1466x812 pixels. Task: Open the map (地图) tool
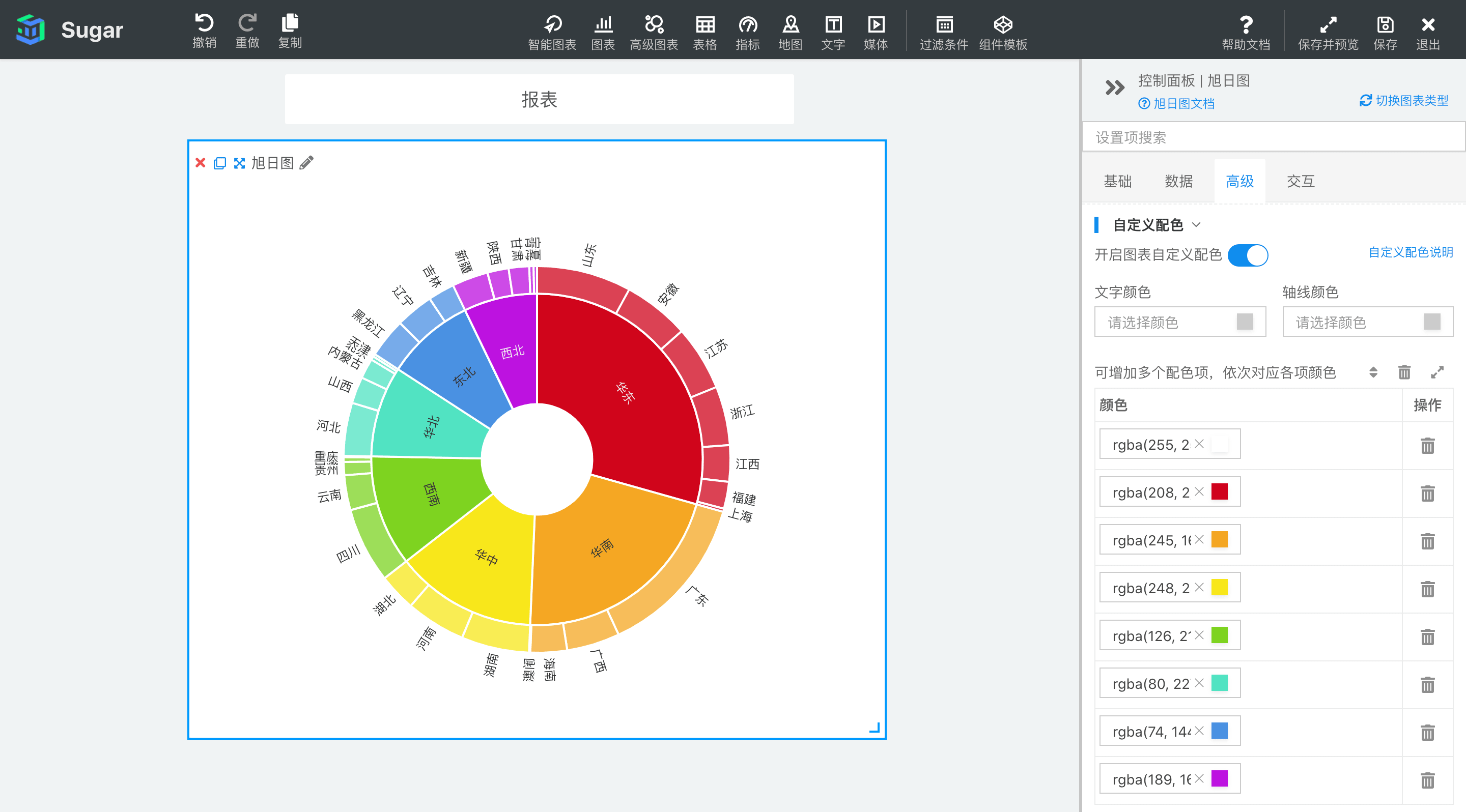pos(791,33)
